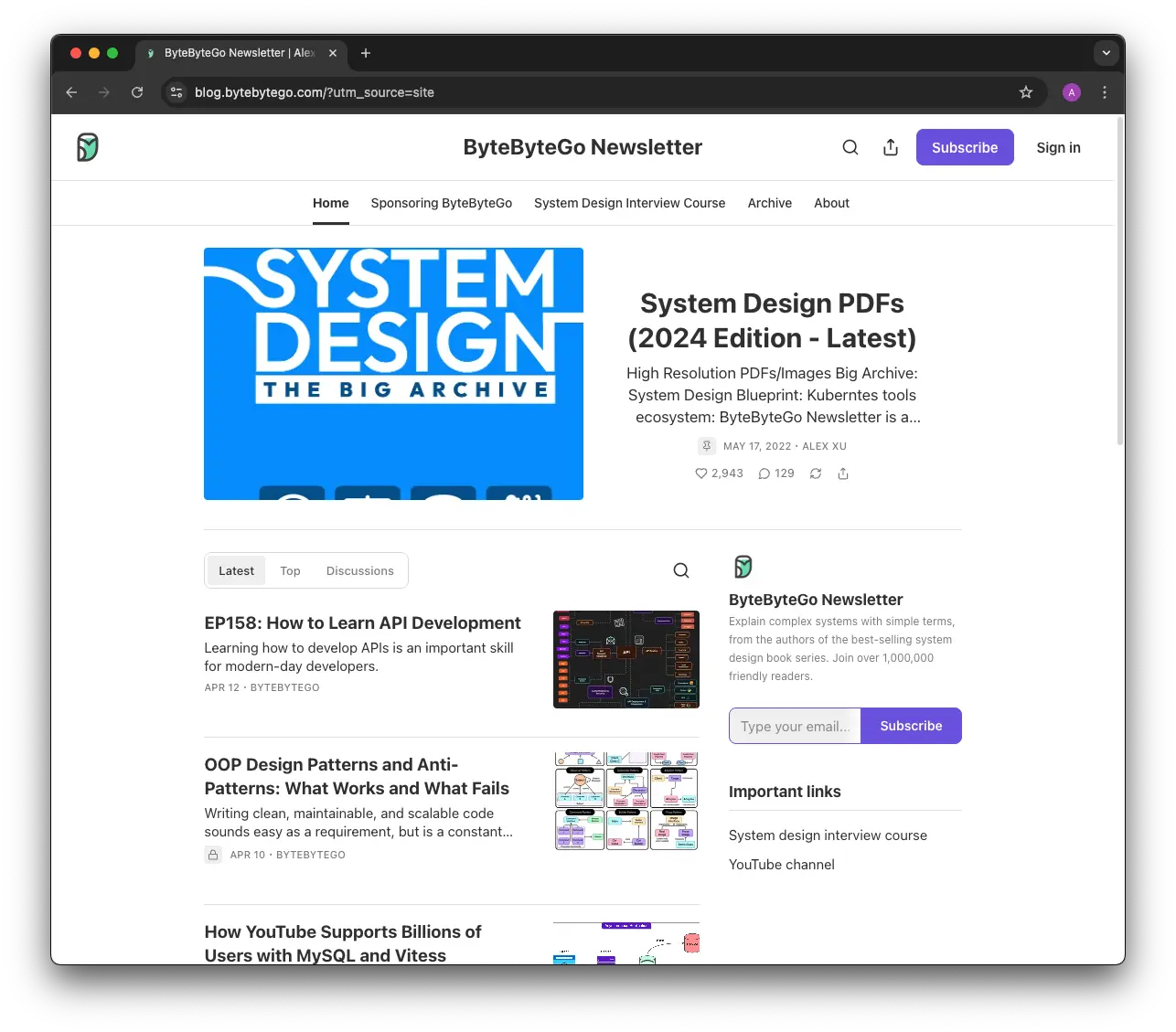This screenshot has width=1176, height=1032.
Task: Open the About tab
Action: coord(832,203)
